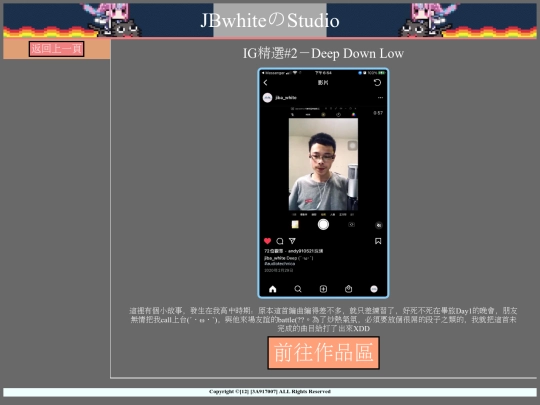
Task: Click the JBwhiteのStudio header title
Action: click(x=270, y=20)
